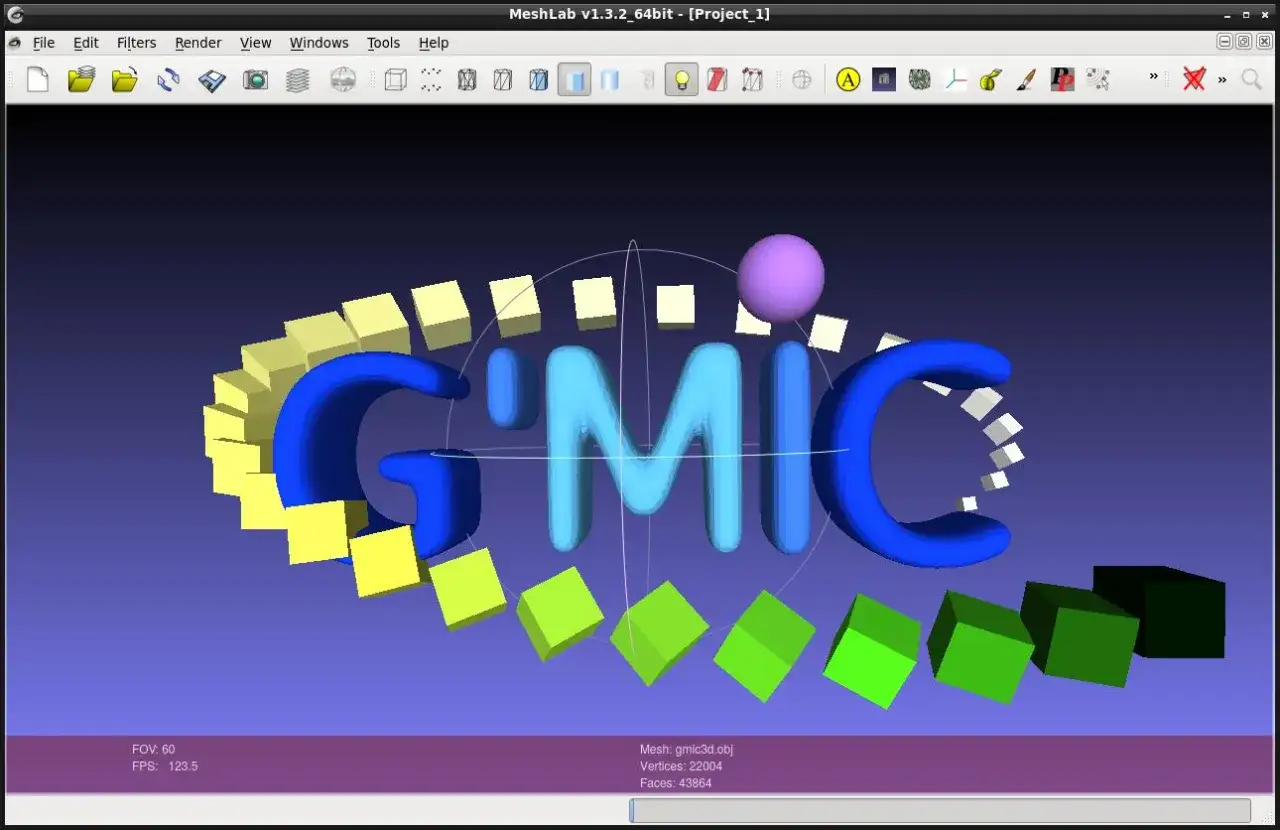Open the Render menu
The image size is (1280, 830).
click(x=198, y=43)
